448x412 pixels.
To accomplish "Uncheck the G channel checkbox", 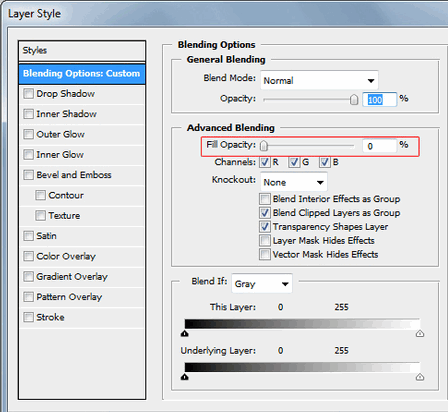I will 294,162.
